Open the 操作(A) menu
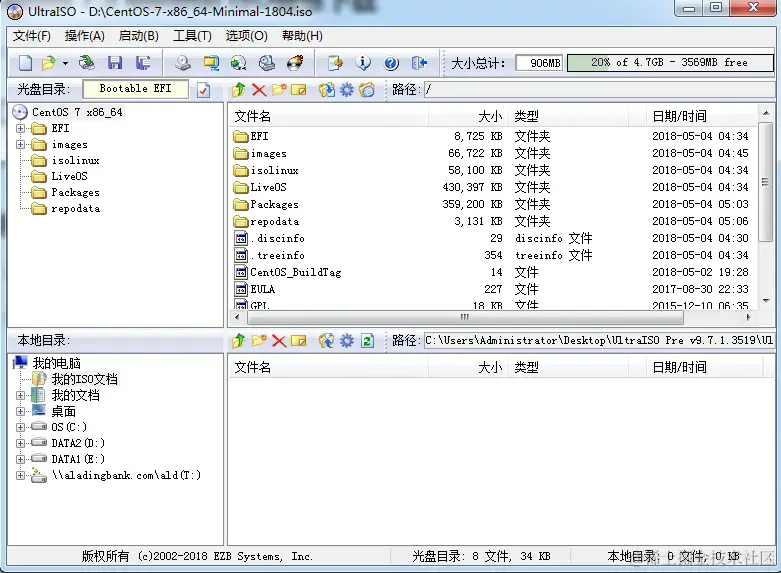This screenshot has height=573, width=781. [85, 36]
